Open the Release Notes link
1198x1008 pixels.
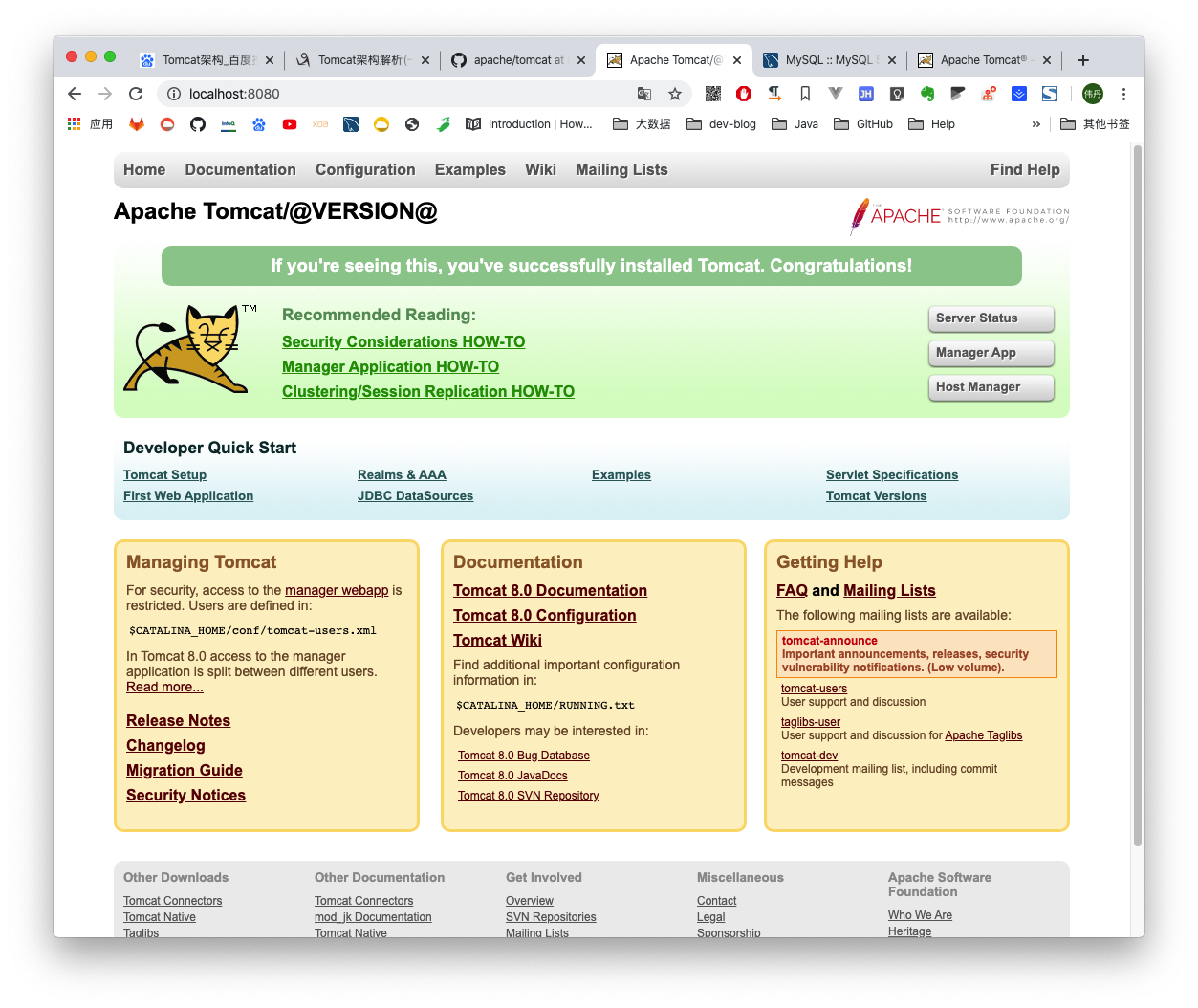(x=178, y=720)
